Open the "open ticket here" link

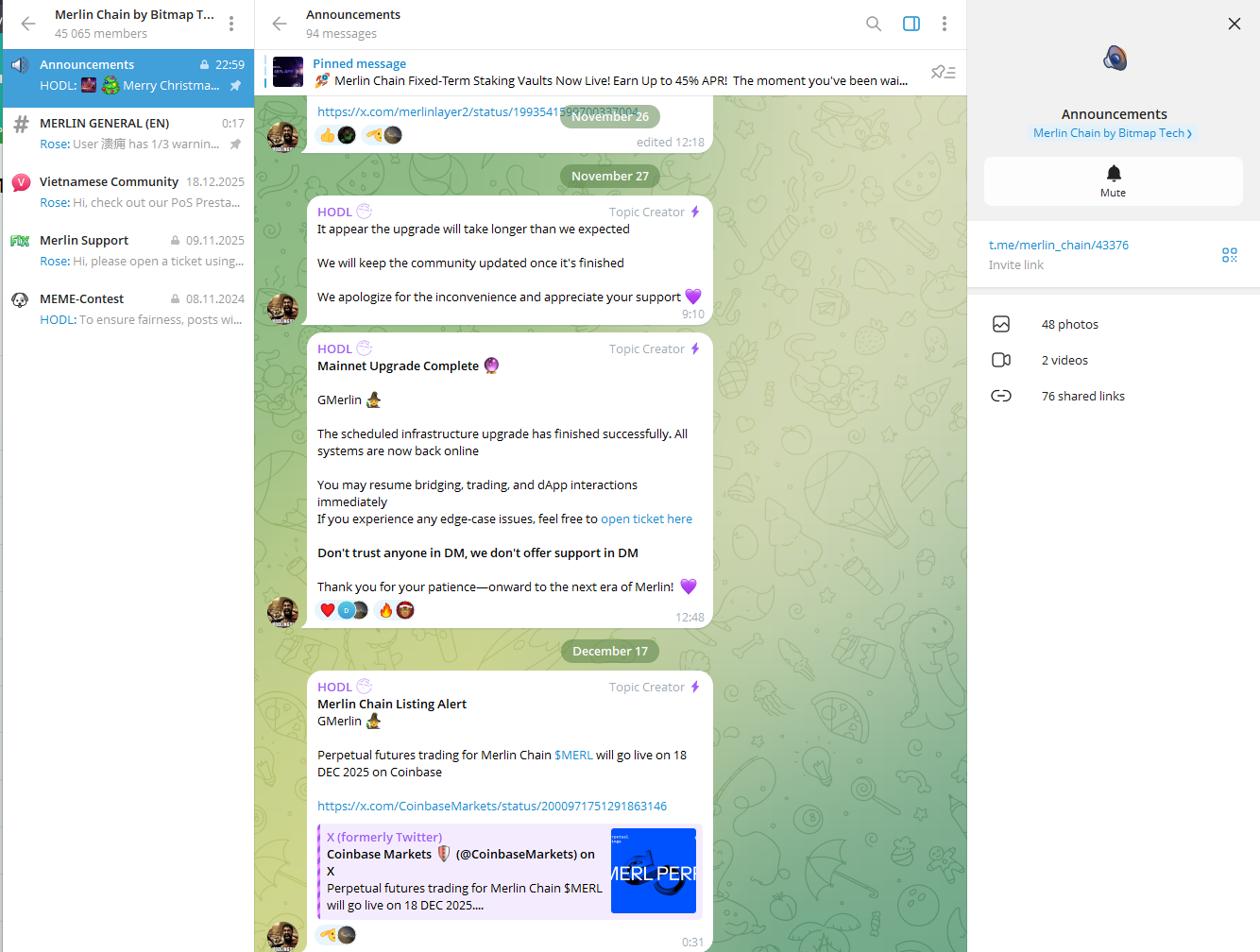point(646,518)
